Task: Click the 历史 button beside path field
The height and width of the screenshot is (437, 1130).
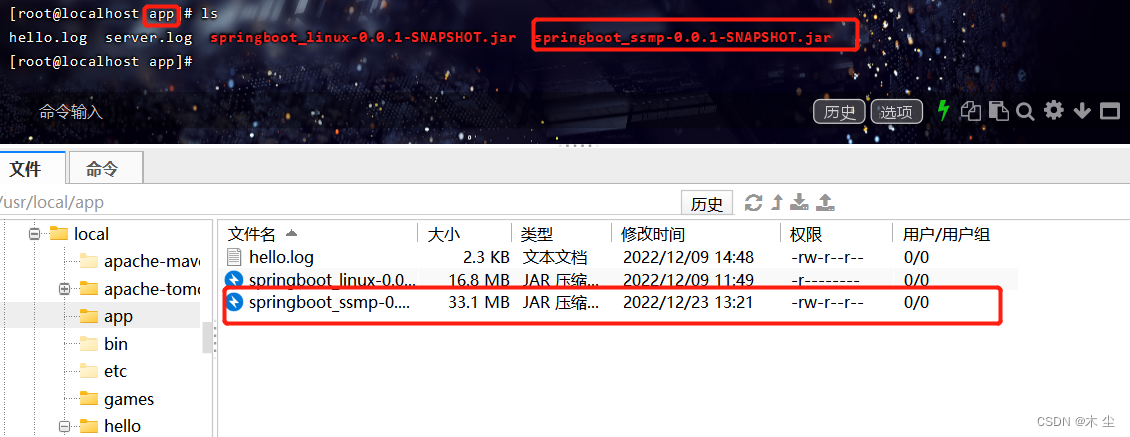Action: click(707, 204)
